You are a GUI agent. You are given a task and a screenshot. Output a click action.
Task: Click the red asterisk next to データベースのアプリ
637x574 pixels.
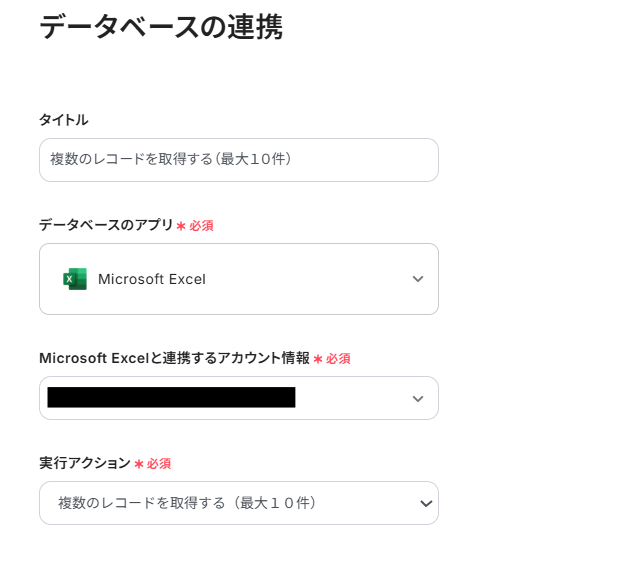point(181,226)
